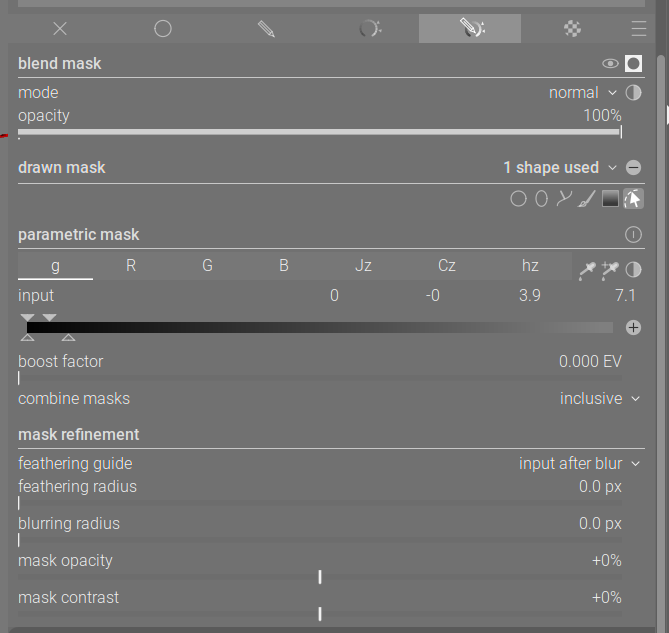
Task: Toggle the drawn mask polarity minus button
Action: 633,168
